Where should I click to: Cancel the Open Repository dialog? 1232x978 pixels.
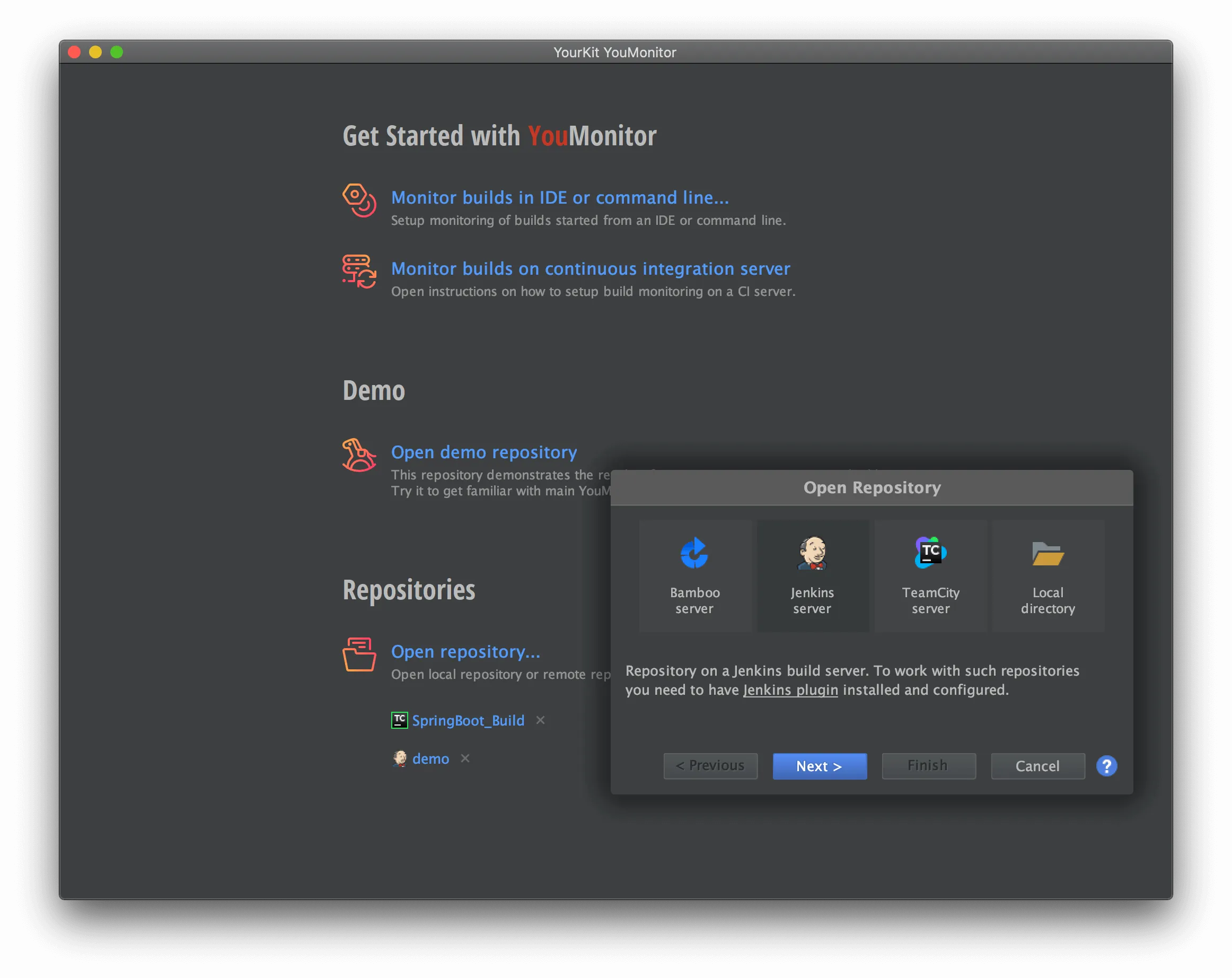pos(1038,766)
